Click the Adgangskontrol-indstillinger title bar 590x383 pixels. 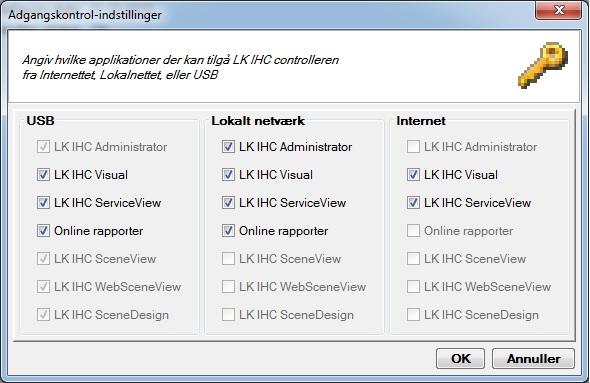pos(263,15)
